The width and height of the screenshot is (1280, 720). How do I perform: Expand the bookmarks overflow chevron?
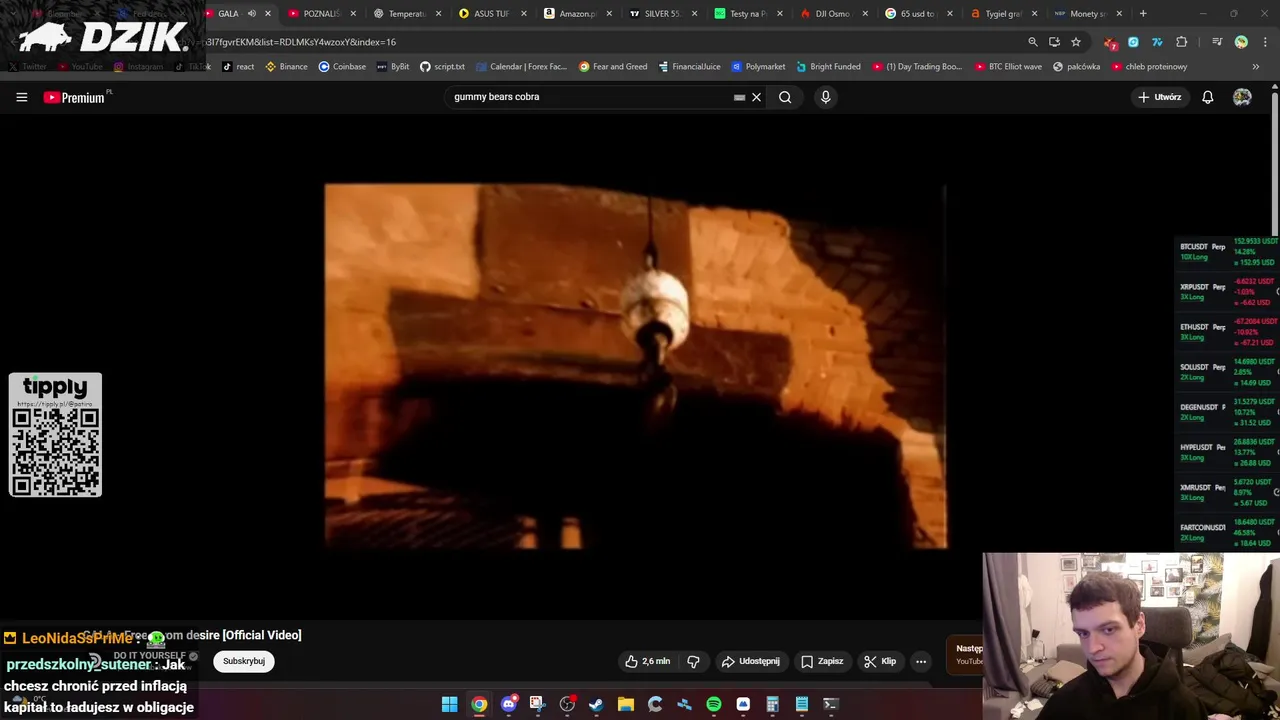point(1256,67)
